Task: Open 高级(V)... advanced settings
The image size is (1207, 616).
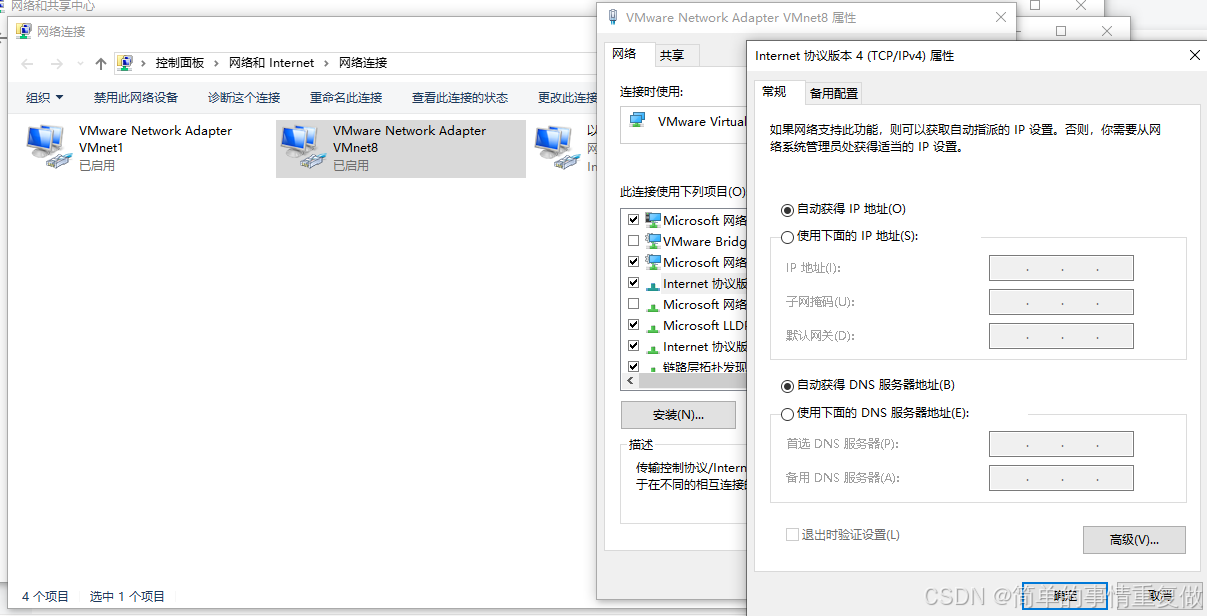Action: pos(1134,540)
